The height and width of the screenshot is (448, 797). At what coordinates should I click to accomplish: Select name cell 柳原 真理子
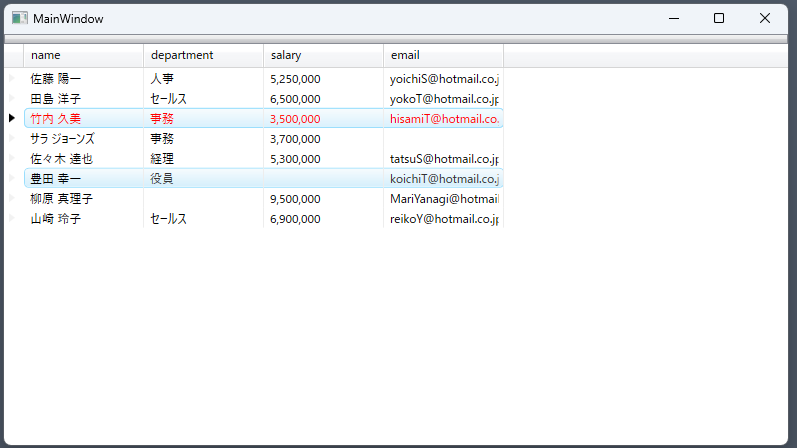83,198
